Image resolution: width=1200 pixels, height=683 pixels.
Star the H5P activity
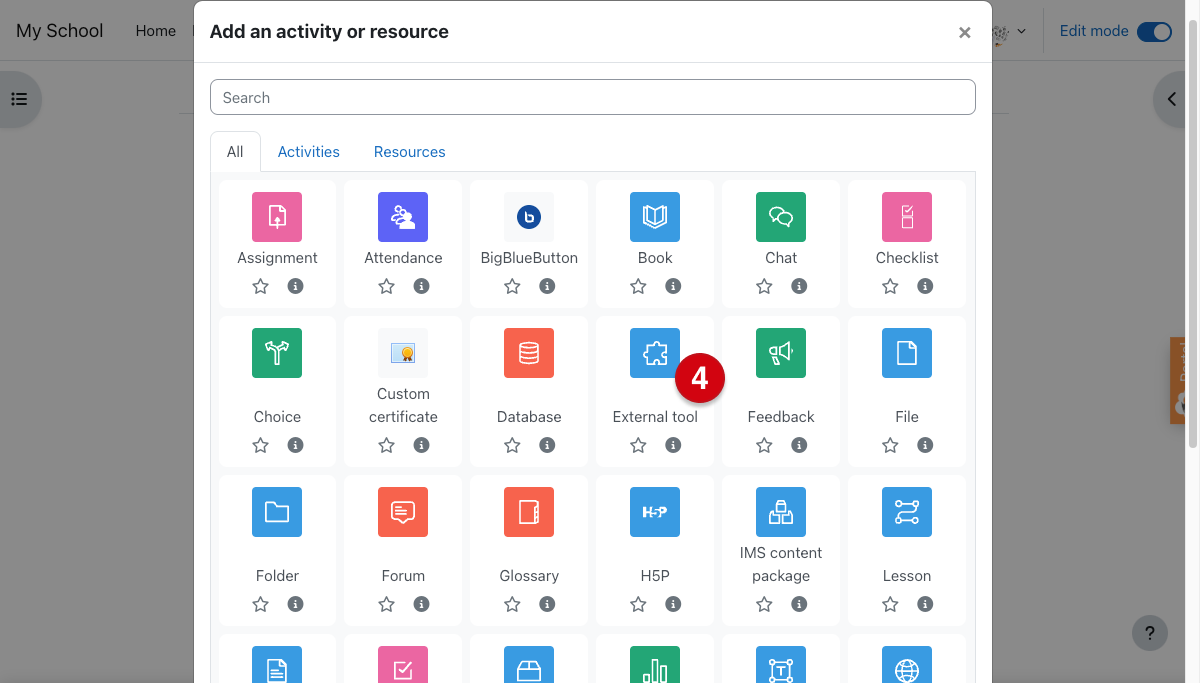[x=638, y=604]
